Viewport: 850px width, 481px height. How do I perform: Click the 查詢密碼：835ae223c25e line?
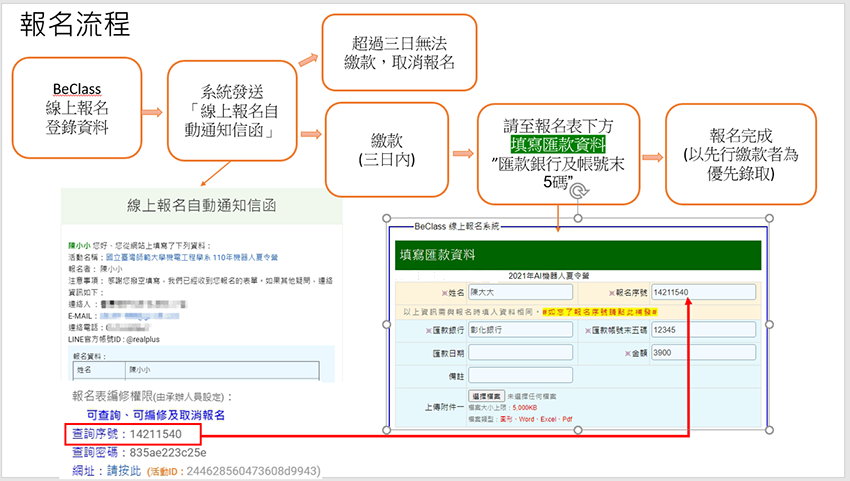[139, 452]
